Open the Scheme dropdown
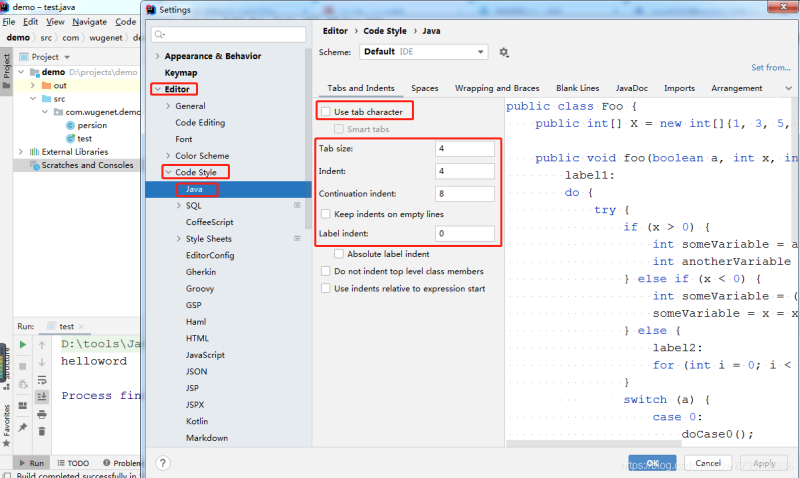This screenshot has width=800, height=478. click(x=423, y=52)
